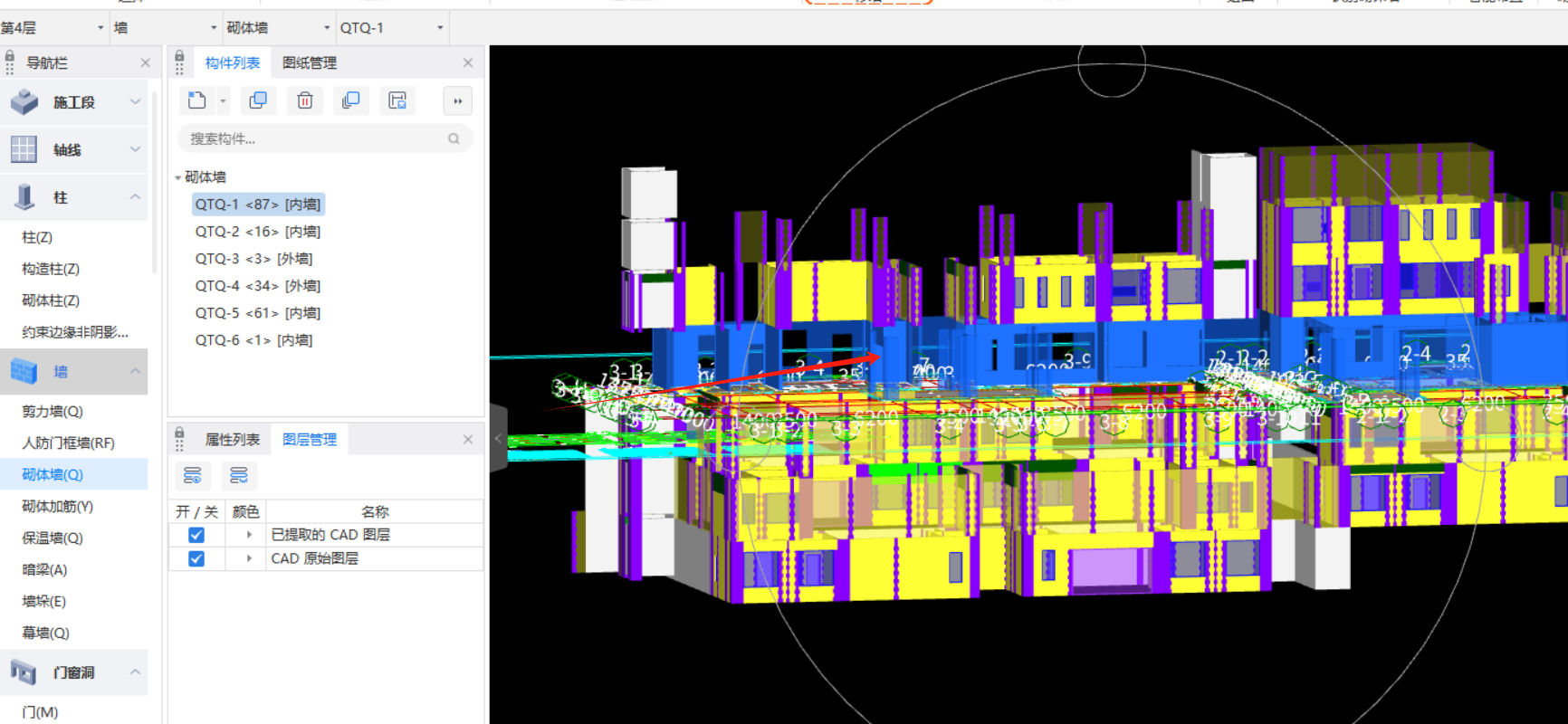Screen dimensions: 1568x724
Task: Expand the 施工段 section chevron
Action: pyautogui.click(x=135, y=102)
